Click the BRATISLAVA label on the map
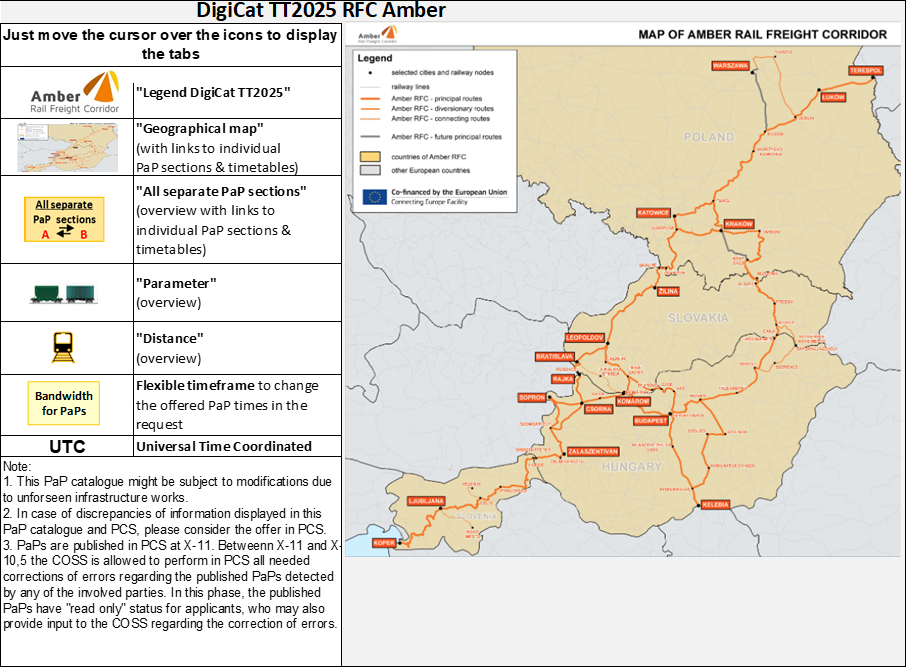 click(554, 357)
